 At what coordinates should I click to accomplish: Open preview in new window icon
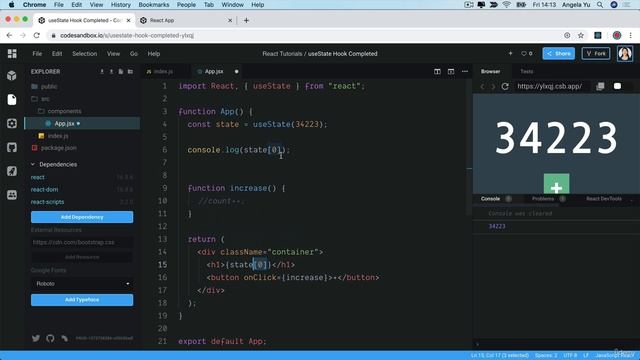(x=600, y=87)
